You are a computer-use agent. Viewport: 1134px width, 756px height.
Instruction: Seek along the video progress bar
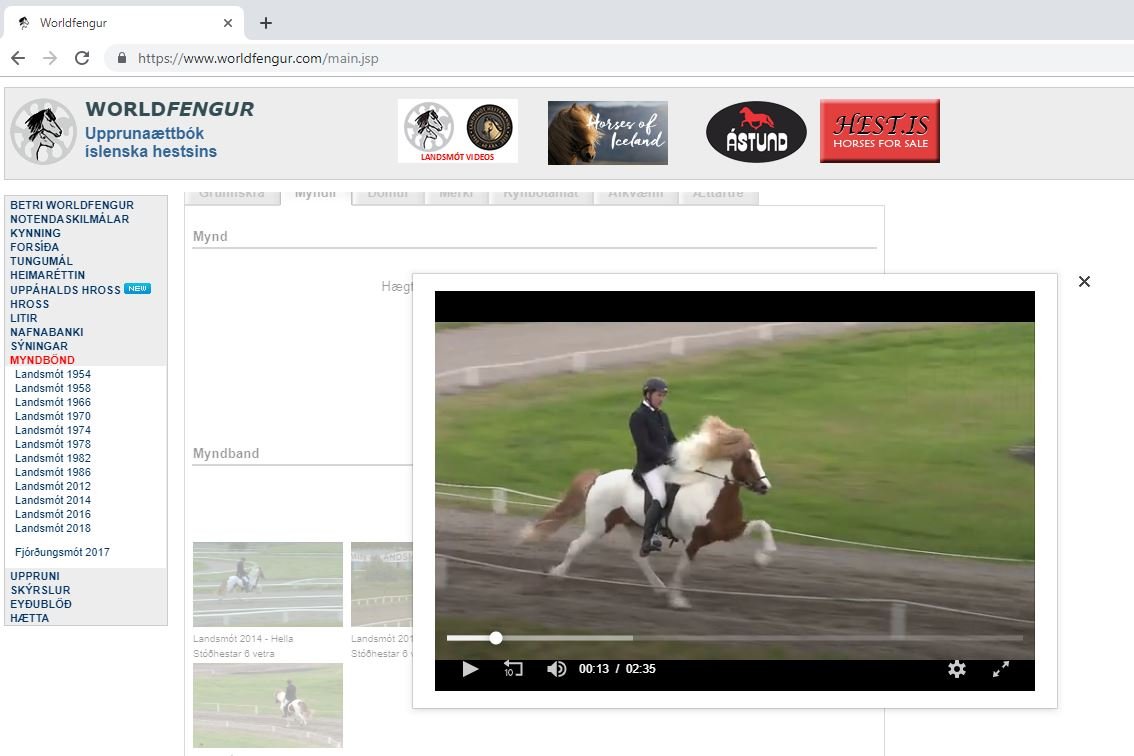click(x=735, y=638)
